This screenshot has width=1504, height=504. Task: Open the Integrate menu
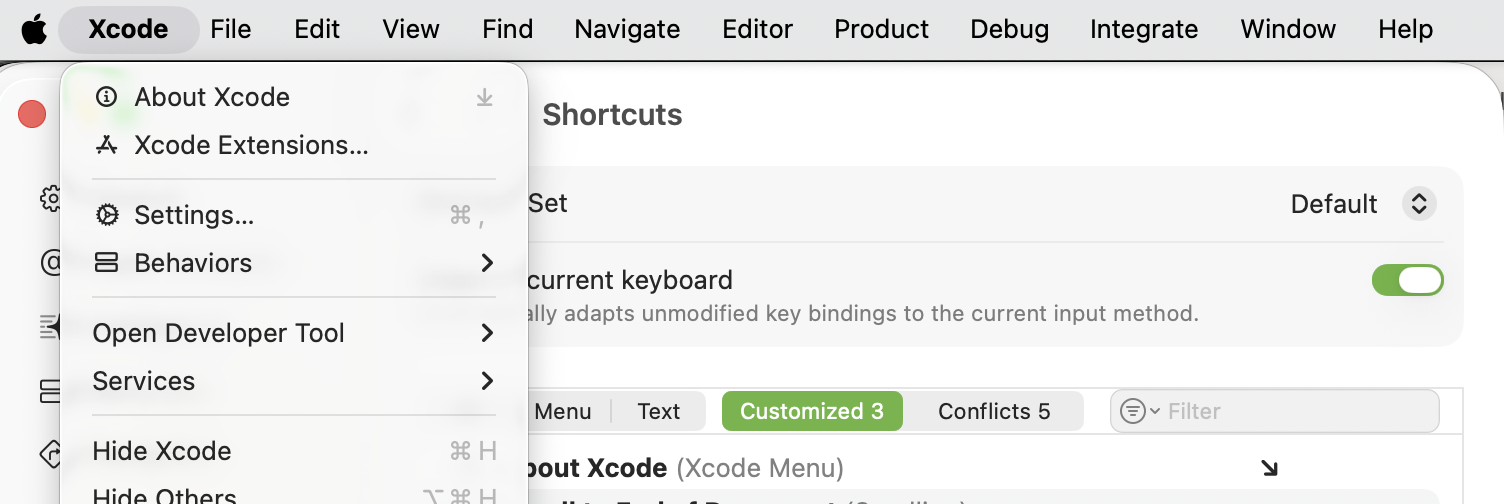point(1144,30)
